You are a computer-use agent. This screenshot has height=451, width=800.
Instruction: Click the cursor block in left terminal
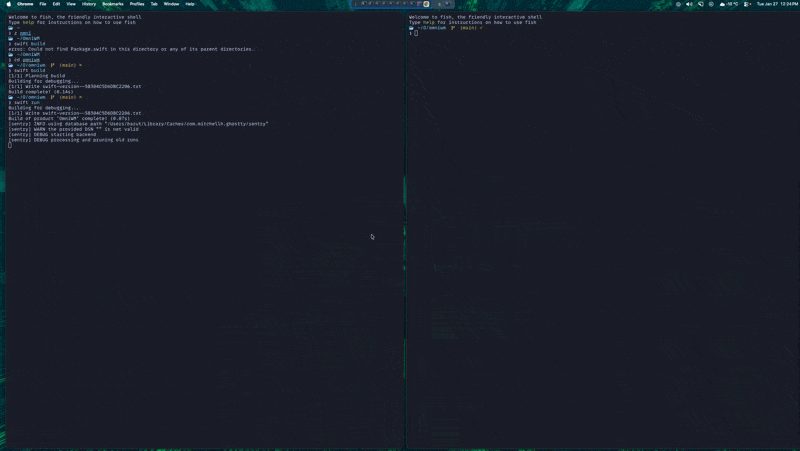[x=10, y=145]
